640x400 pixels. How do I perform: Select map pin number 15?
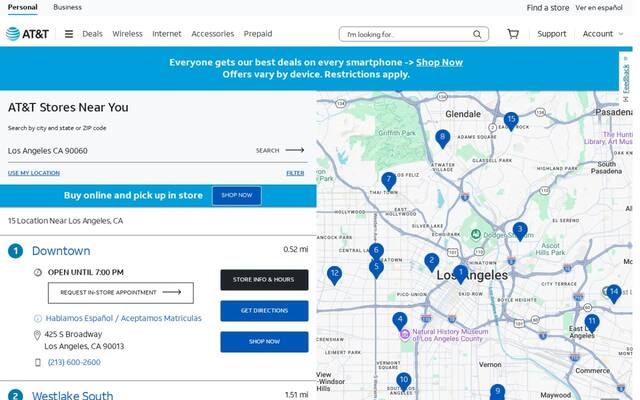pyautogui.click(x=511, y=121)
